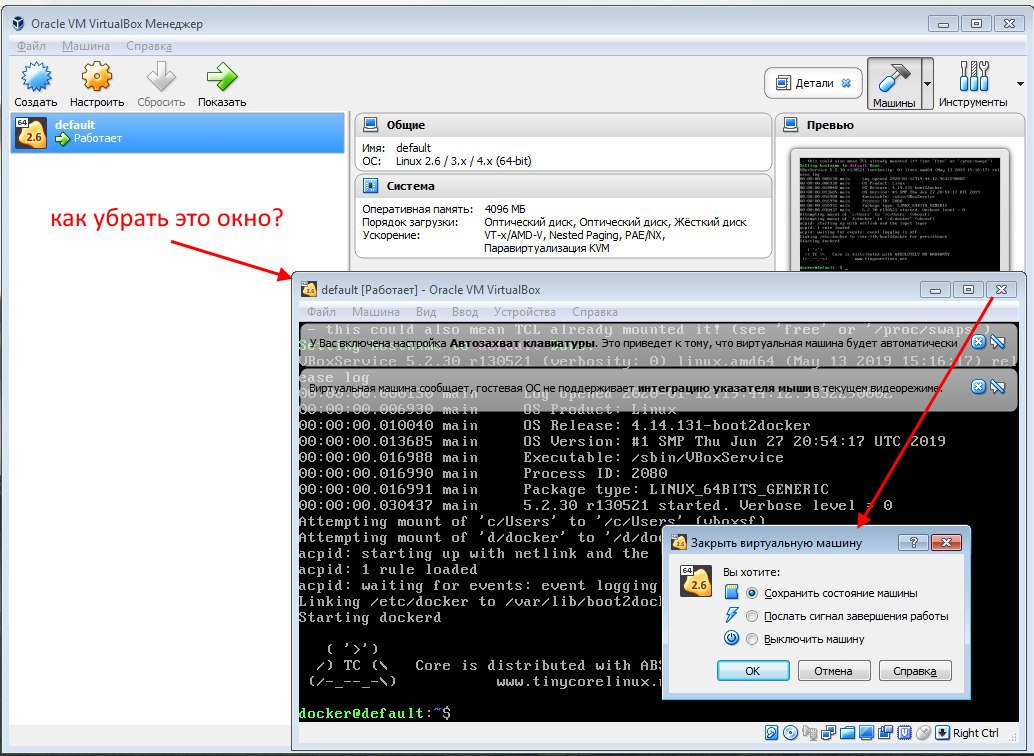
Task: Close the Закрыть виртуальную машину dialog
Action: click(946, 542)
